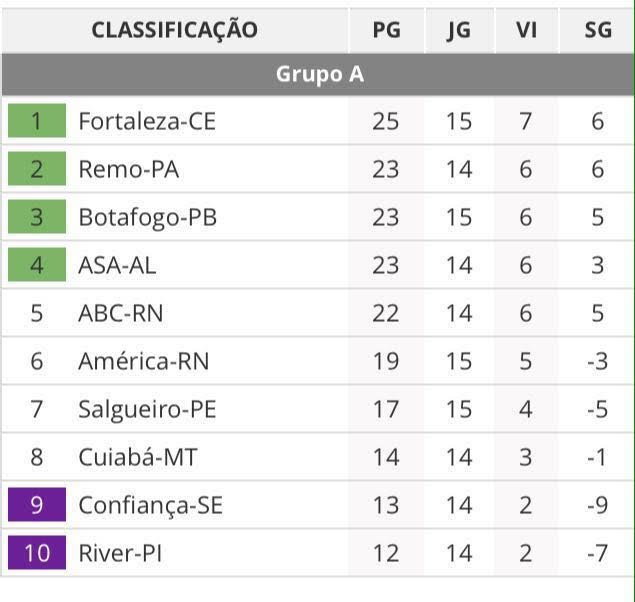Open the Botafogo-PB team entry

tap(147, 217)
